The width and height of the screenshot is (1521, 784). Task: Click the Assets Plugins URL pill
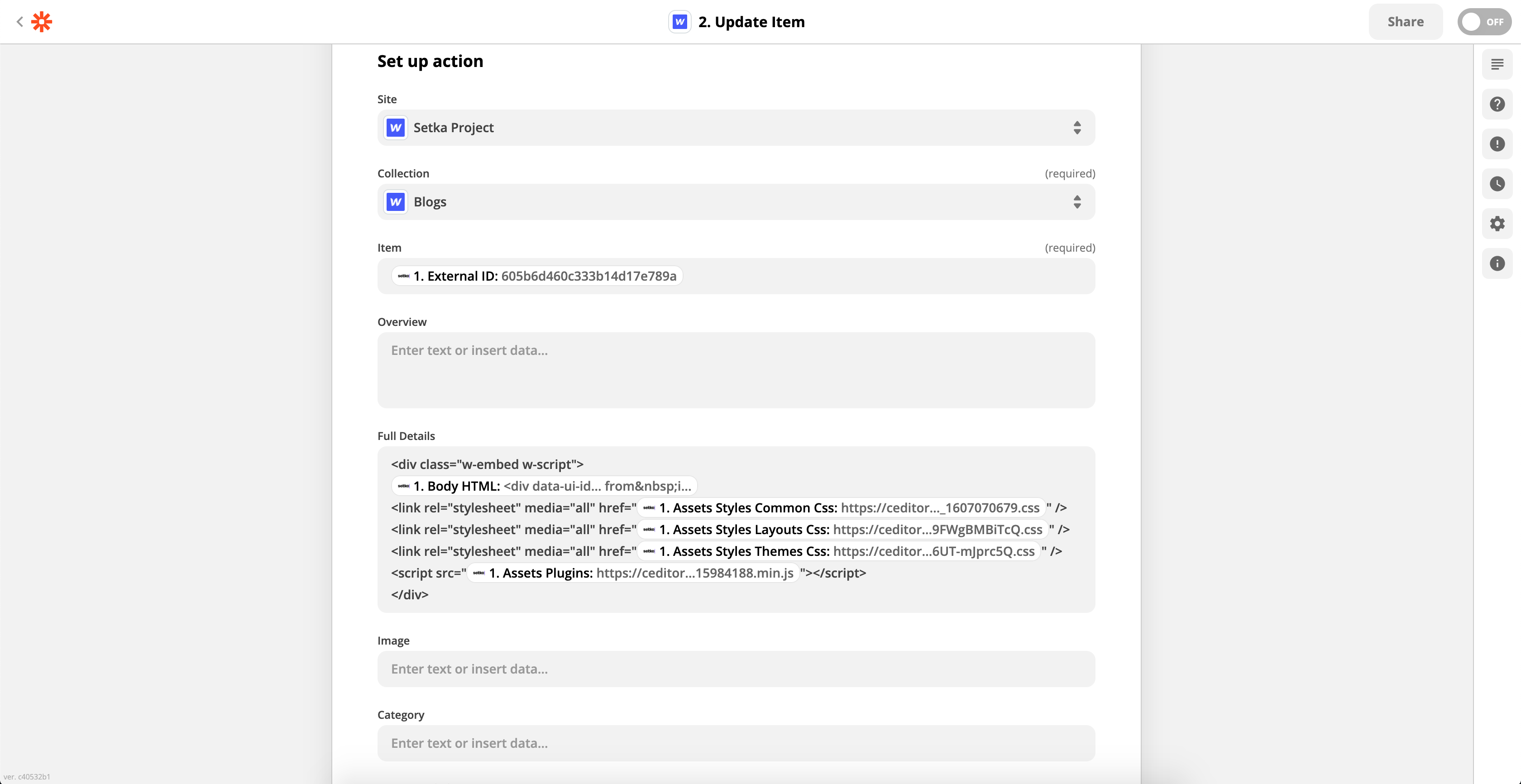tap(633, 573)
